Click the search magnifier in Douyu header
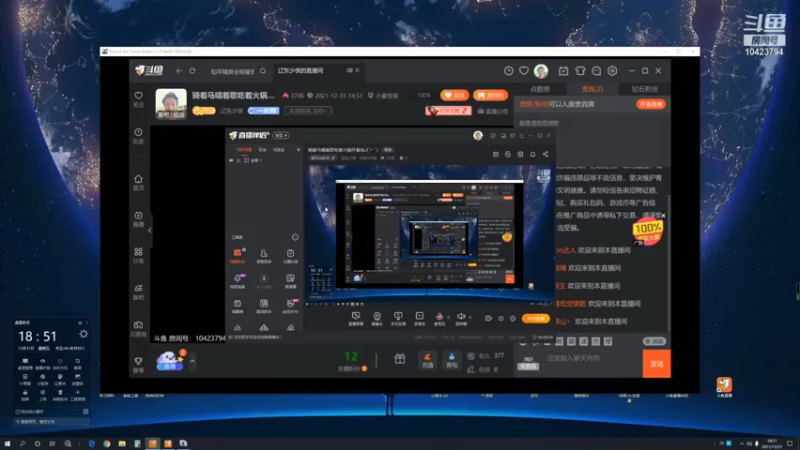 point(263,71)
